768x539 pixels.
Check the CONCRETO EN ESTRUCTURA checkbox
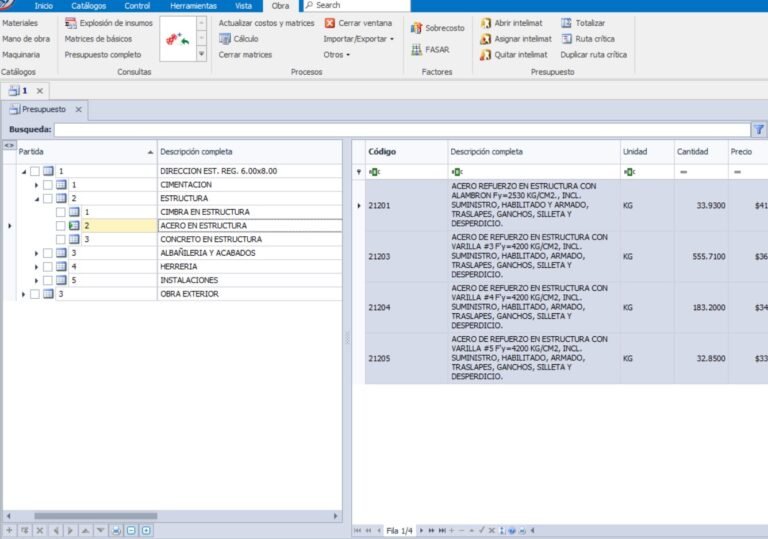tap(60, 239)
